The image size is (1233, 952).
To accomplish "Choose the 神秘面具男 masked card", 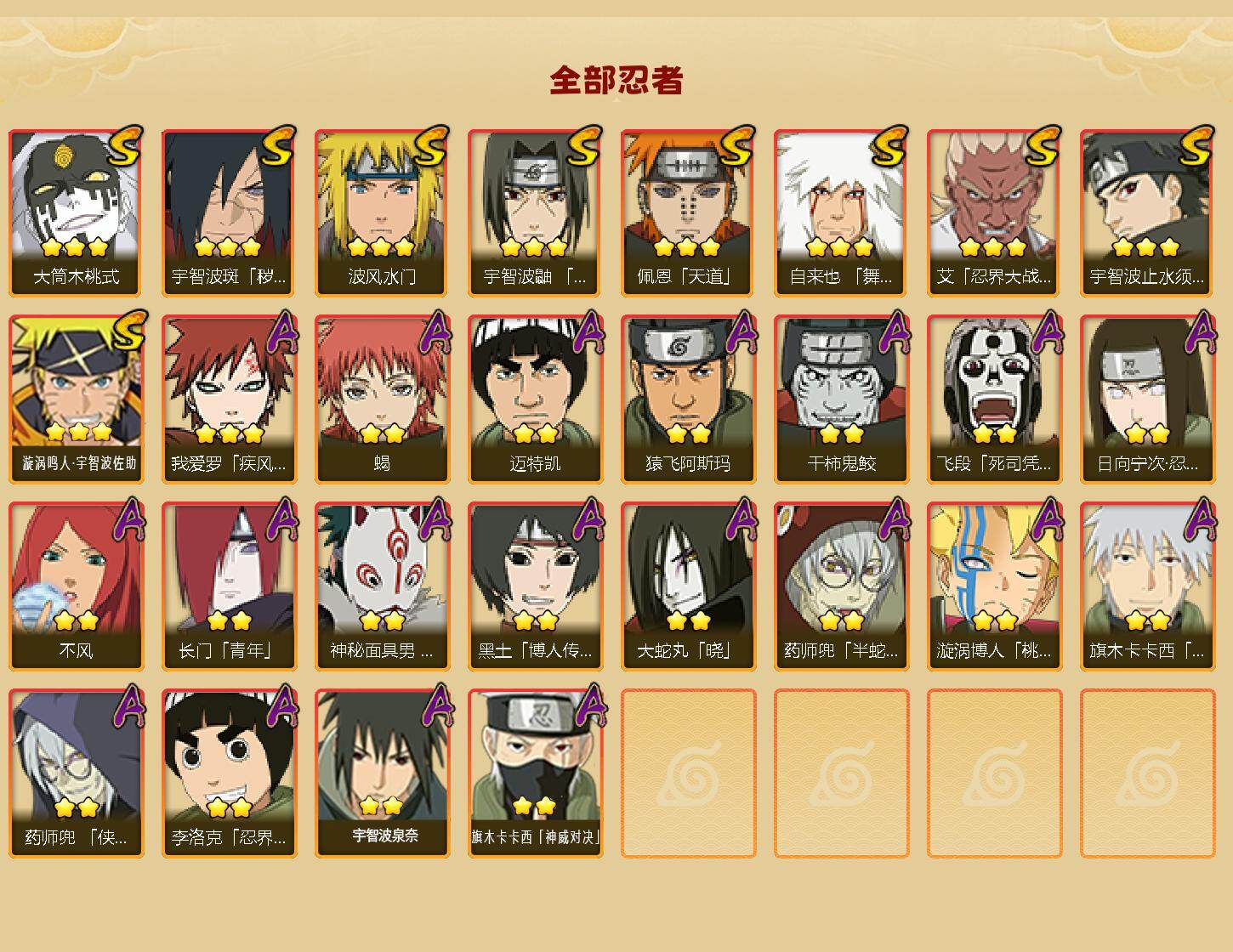I will coord(383,586).
